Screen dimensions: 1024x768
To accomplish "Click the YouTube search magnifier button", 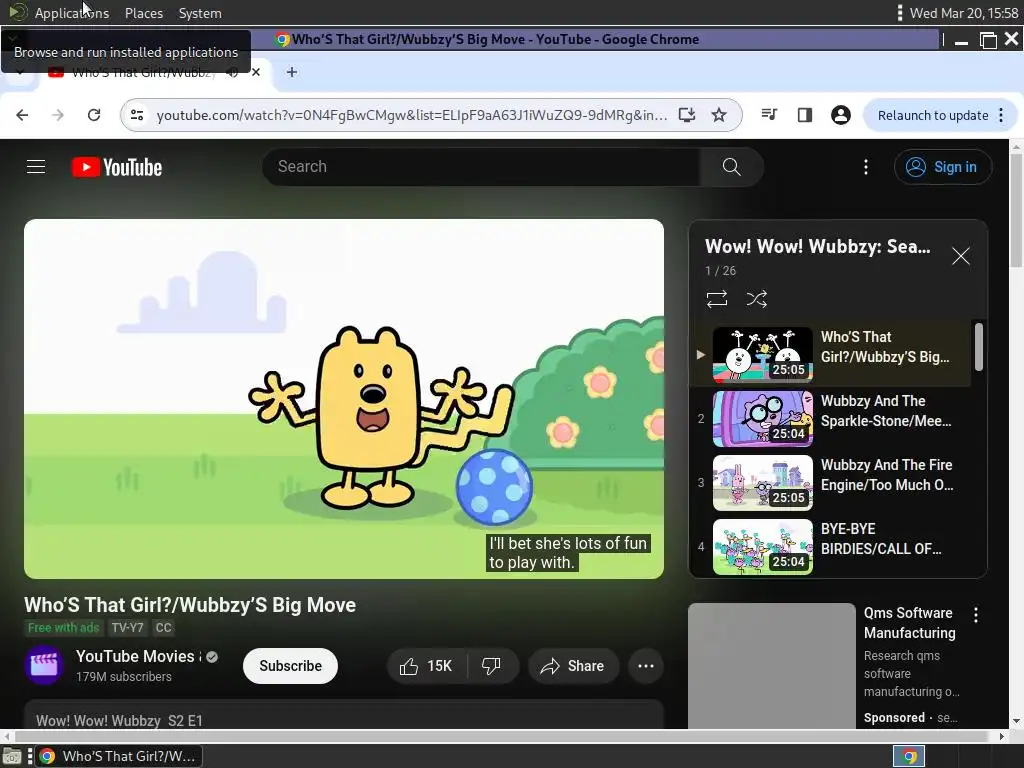I will pyautogui.click(x=731, y=167).
